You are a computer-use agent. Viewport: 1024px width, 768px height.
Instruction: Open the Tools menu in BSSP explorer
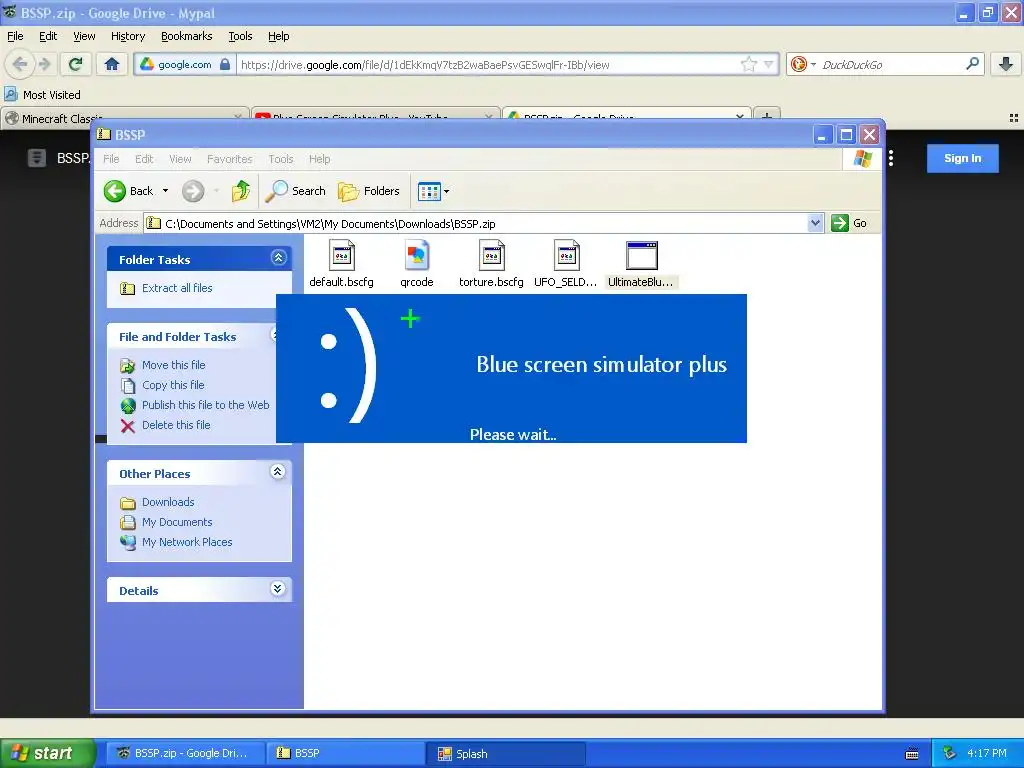coord(281,159)
